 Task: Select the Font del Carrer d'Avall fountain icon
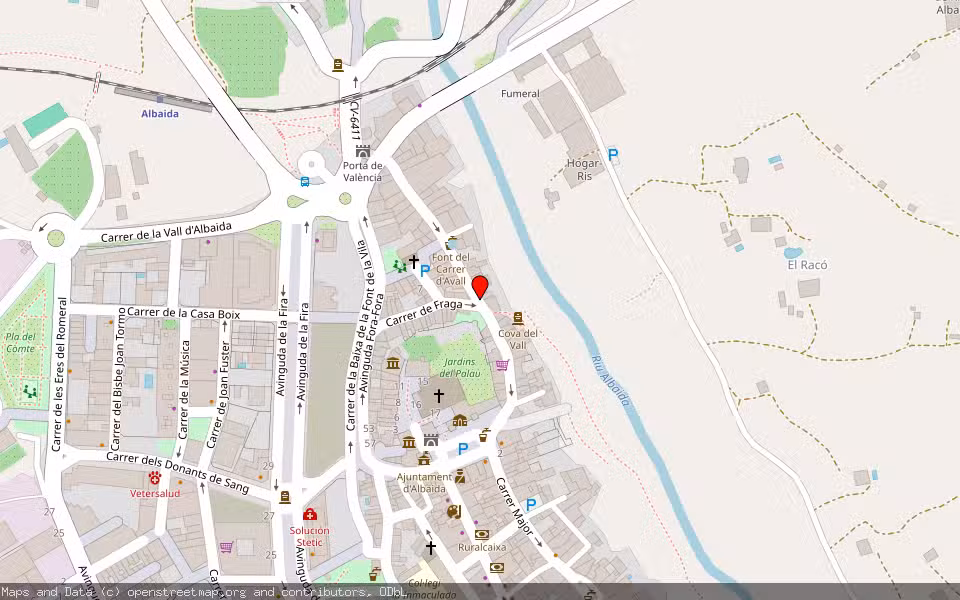point(452,242)
